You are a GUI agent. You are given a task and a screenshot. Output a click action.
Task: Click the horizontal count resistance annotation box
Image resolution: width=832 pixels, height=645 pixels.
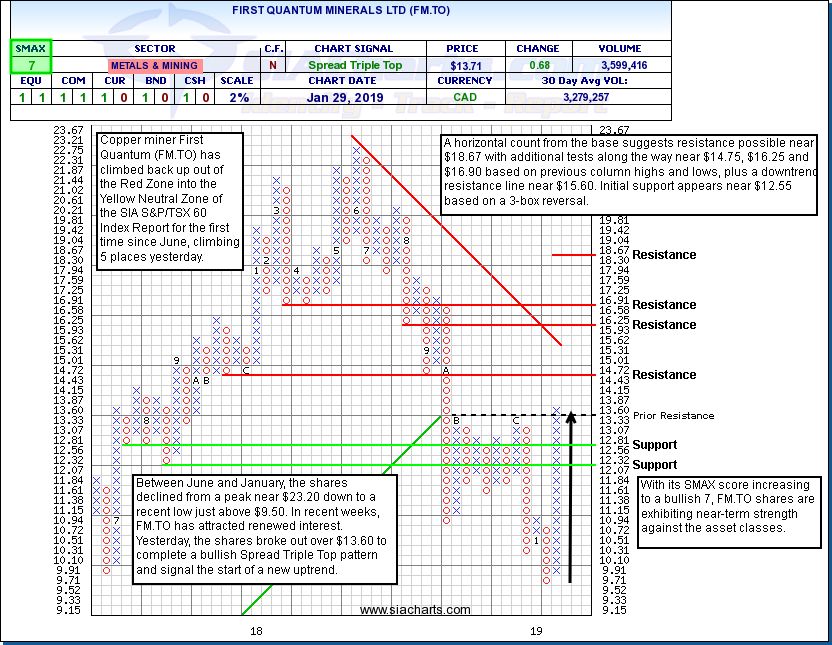point(630,170)
